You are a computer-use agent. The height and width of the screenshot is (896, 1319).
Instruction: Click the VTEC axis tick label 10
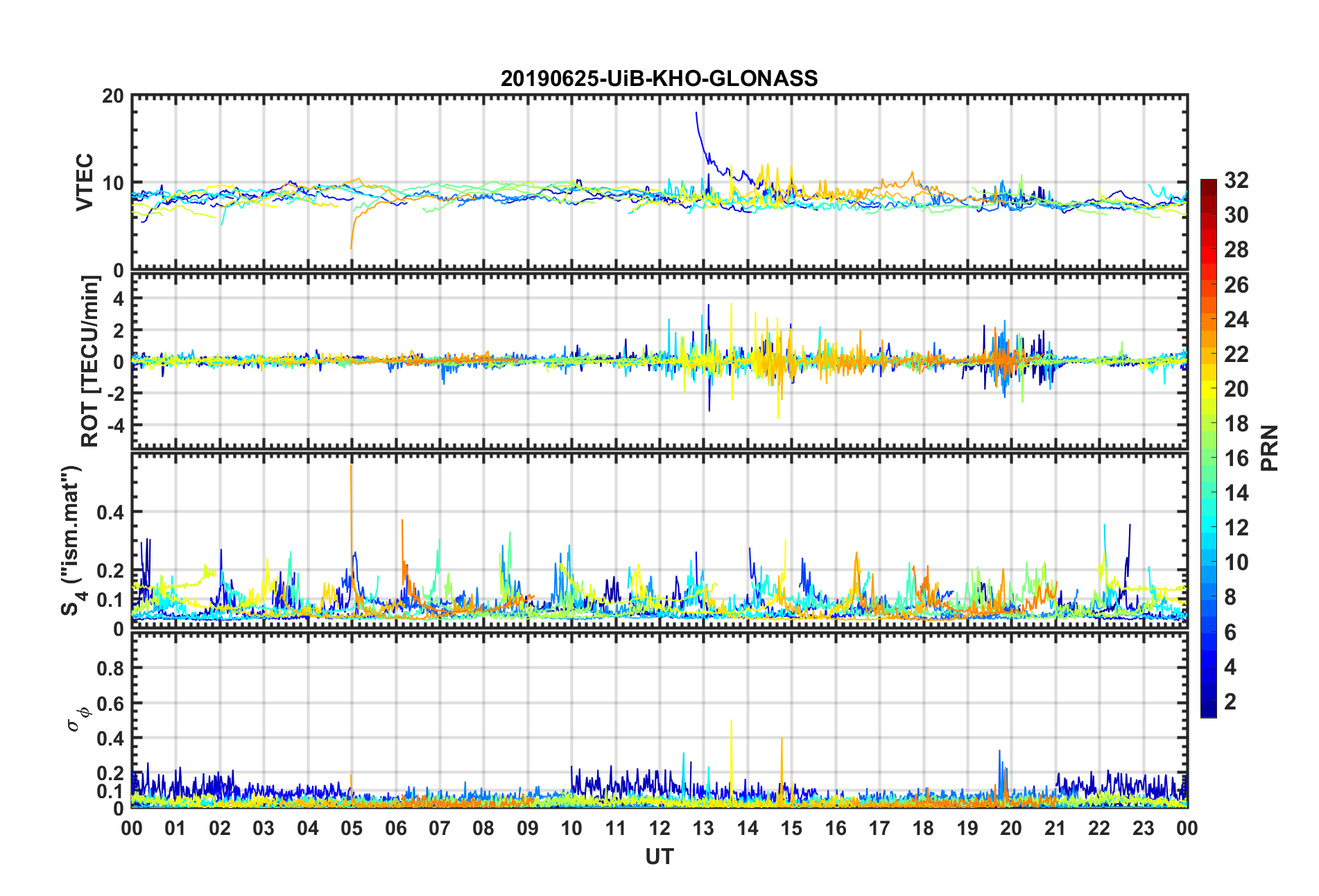(112, 183)
